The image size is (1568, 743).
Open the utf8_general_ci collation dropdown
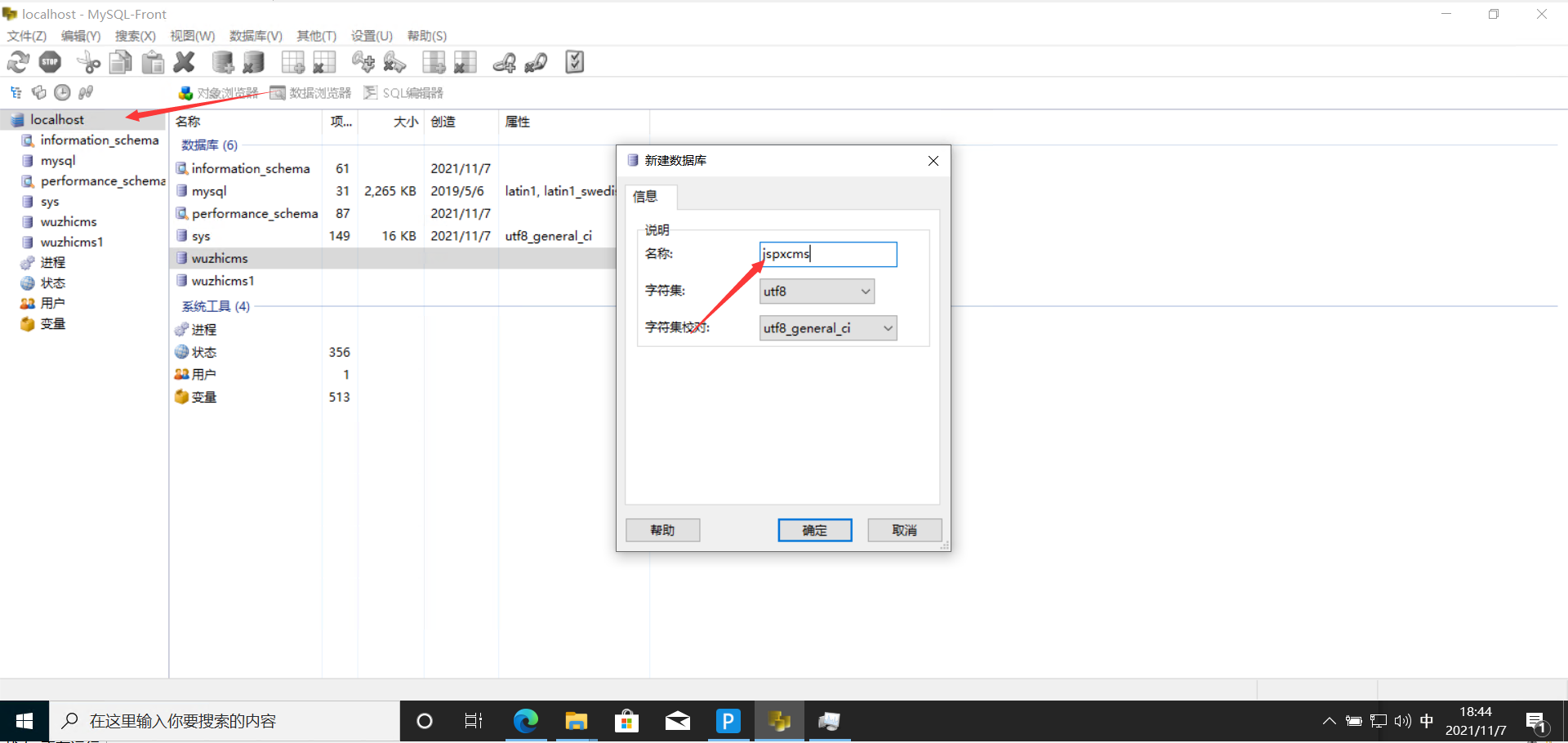pos(828,328)
